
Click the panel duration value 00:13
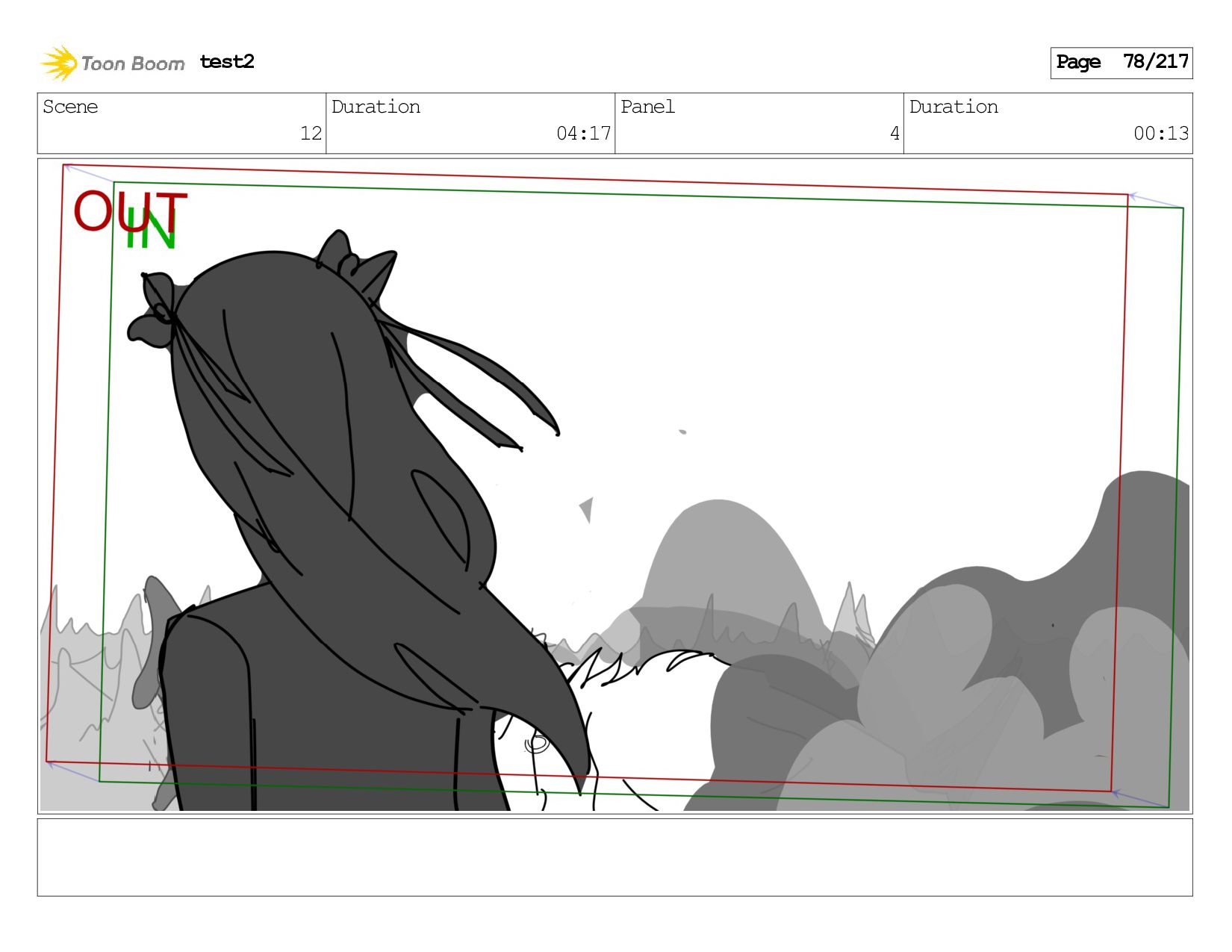tap(1161, 134)
